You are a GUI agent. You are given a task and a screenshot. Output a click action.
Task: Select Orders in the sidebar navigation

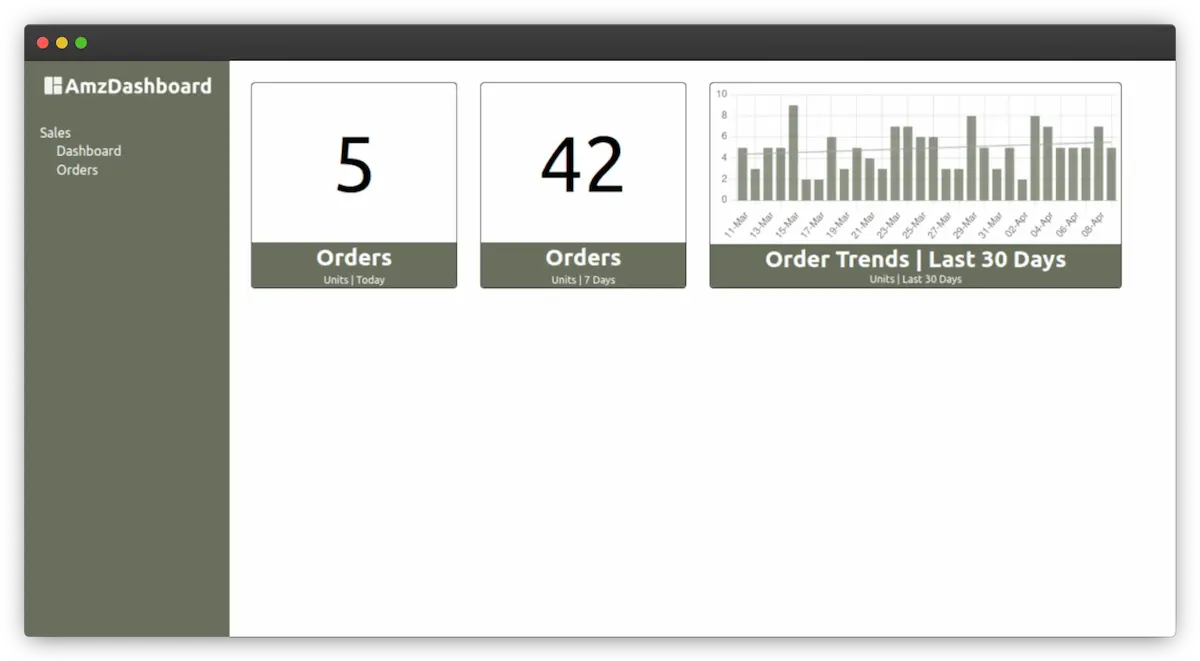pyautogui.click(x=77, y=169)
